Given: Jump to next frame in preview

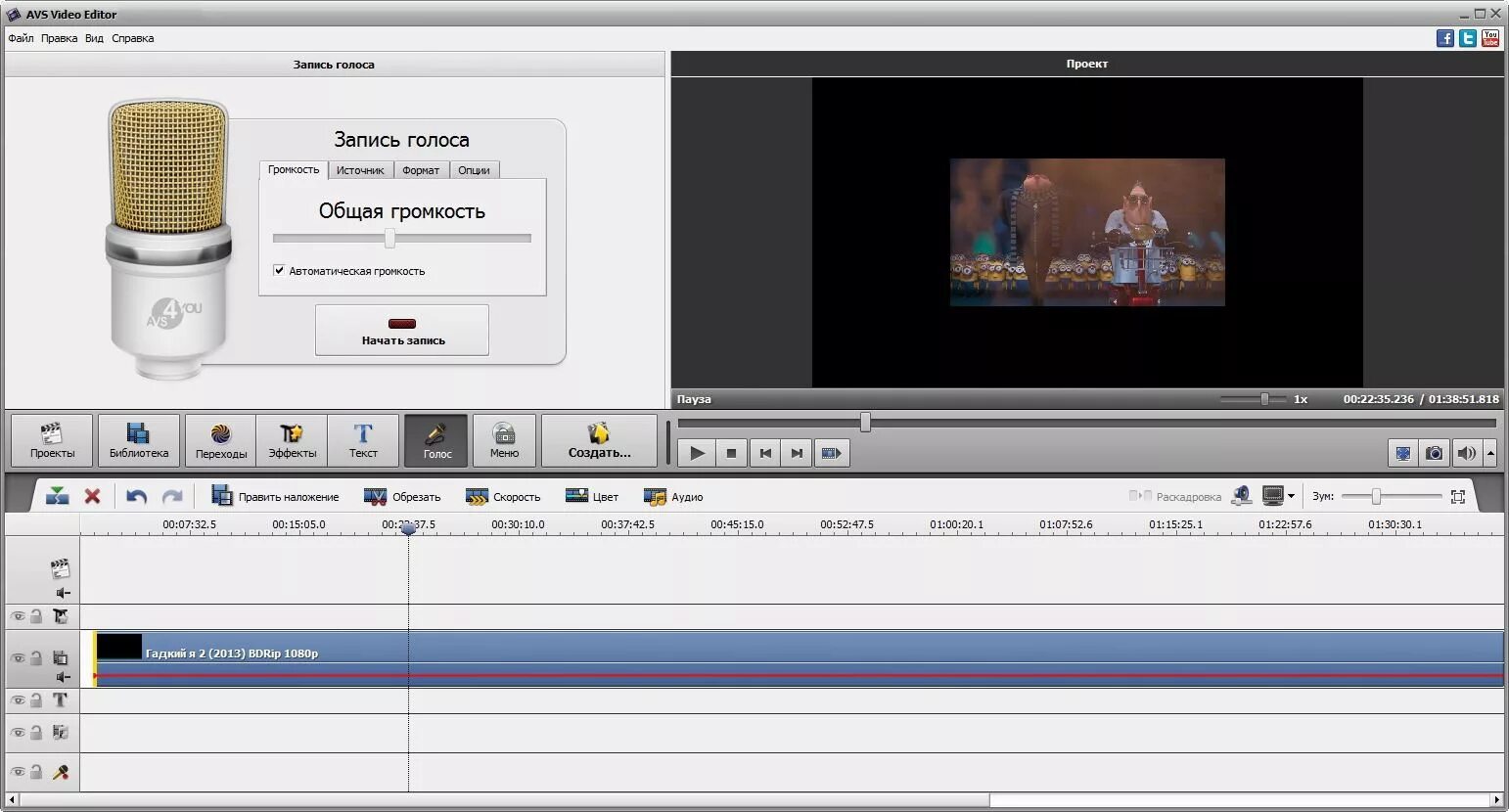Looking at the screenshot, I should coord(797,453).
